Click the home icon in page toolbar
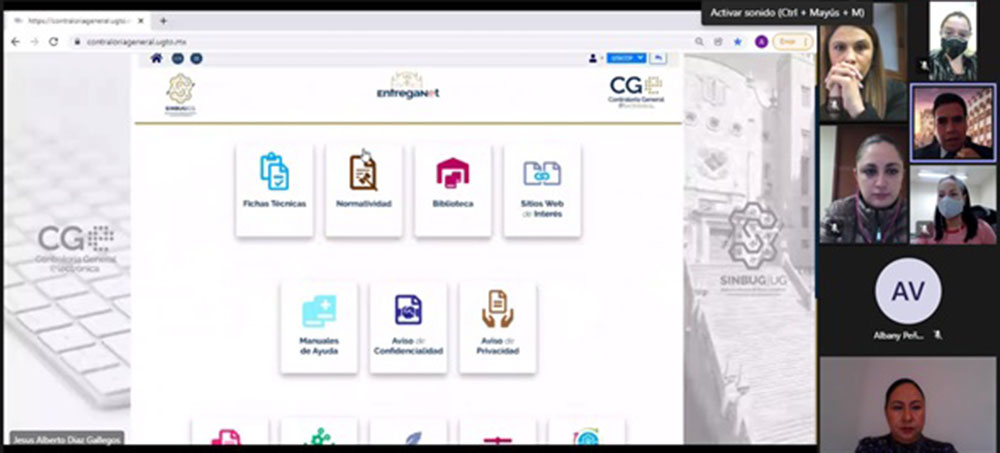This screenshot has height=453, width=1000. point(156,58)
